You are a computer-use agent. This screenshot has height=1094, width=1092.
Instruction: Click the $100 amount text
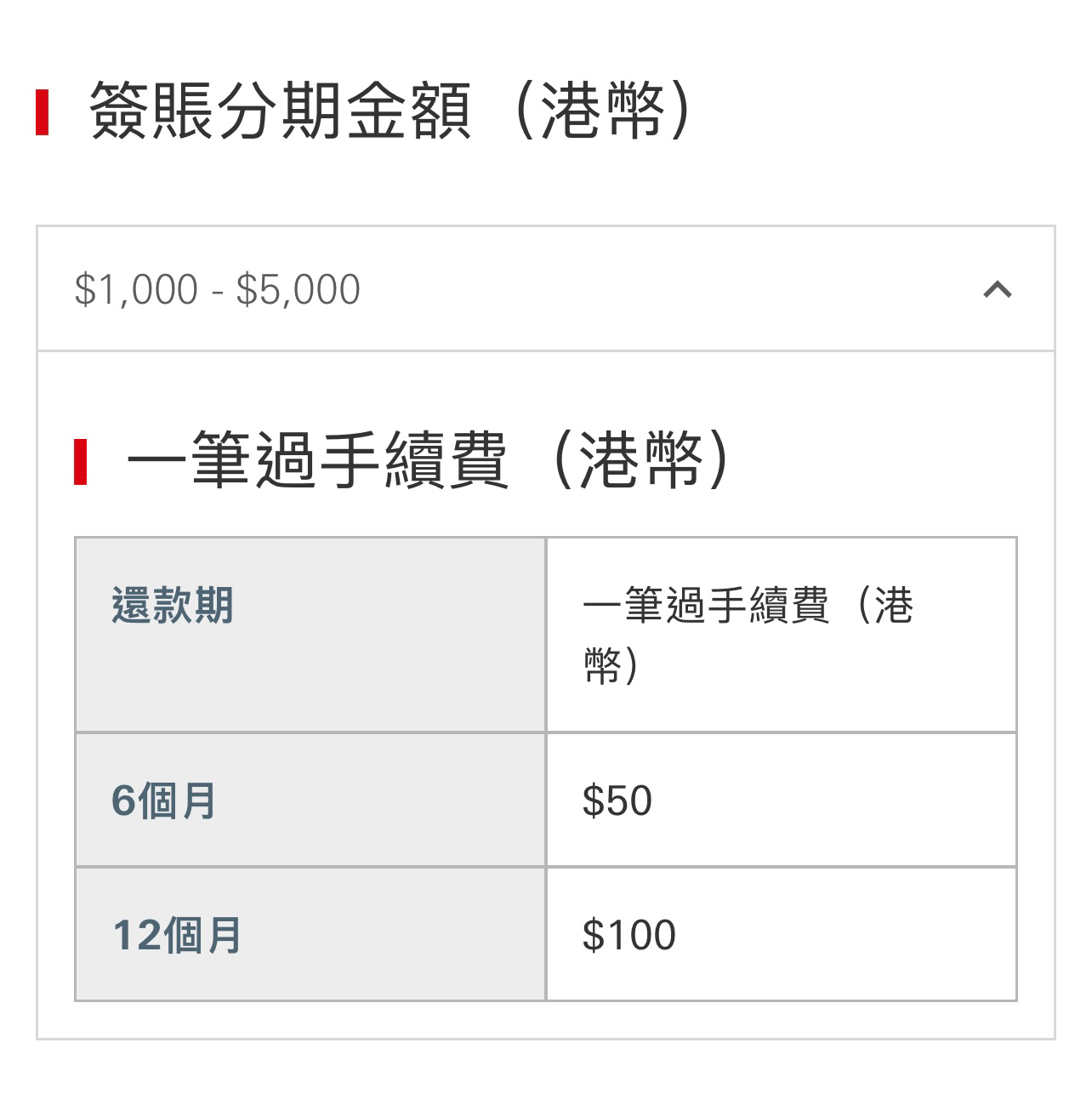coord(629,935)
